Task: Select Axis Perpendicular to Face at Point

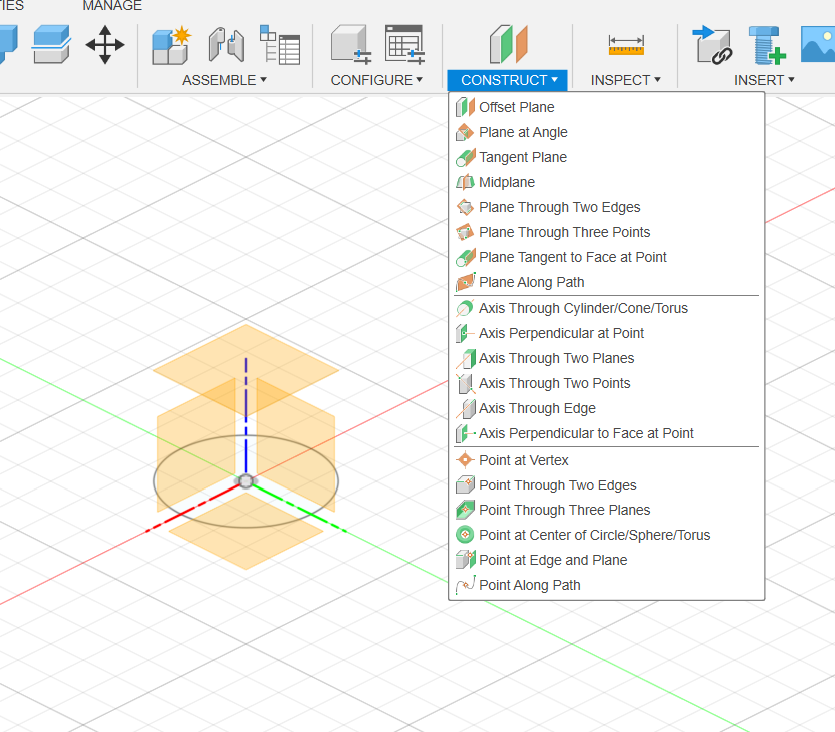Action: pos(607,433)
